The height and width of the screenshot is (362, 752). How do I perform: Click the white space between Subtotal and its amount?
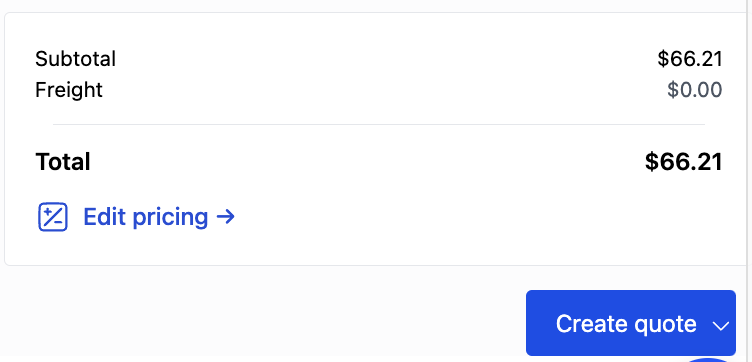[384, 59]
